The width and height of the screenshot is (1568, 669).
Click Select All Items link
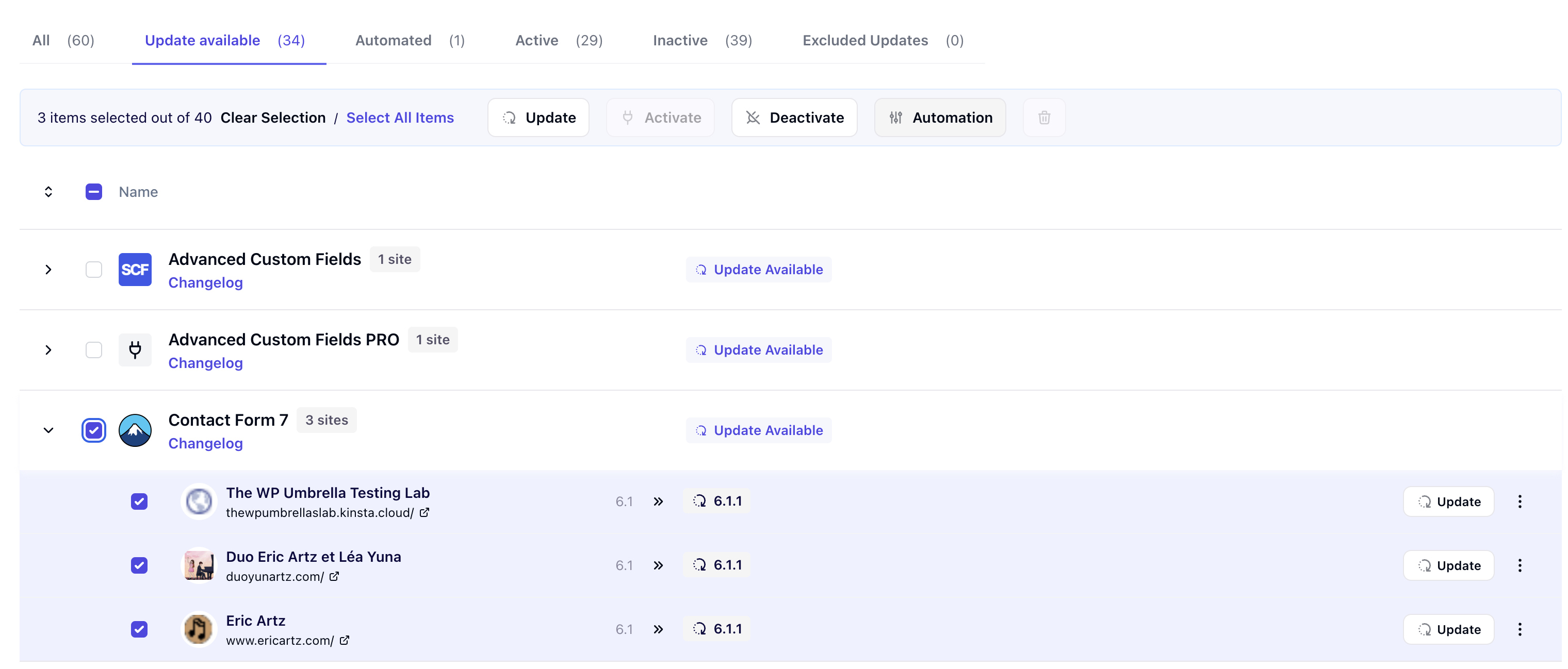click(x=401, y=118)
